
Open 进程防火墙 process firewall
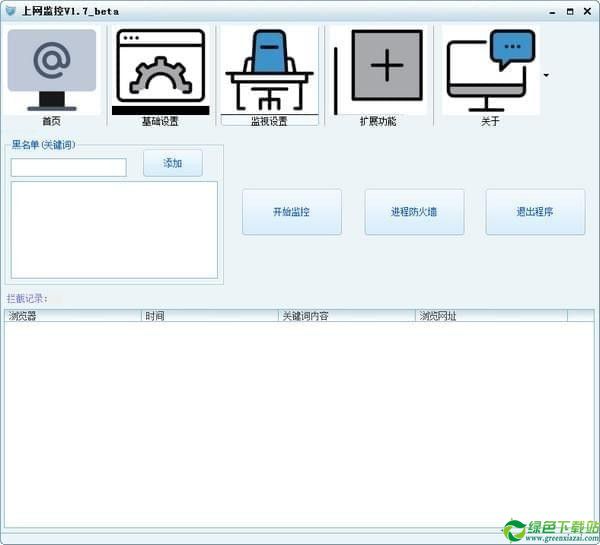414,212
